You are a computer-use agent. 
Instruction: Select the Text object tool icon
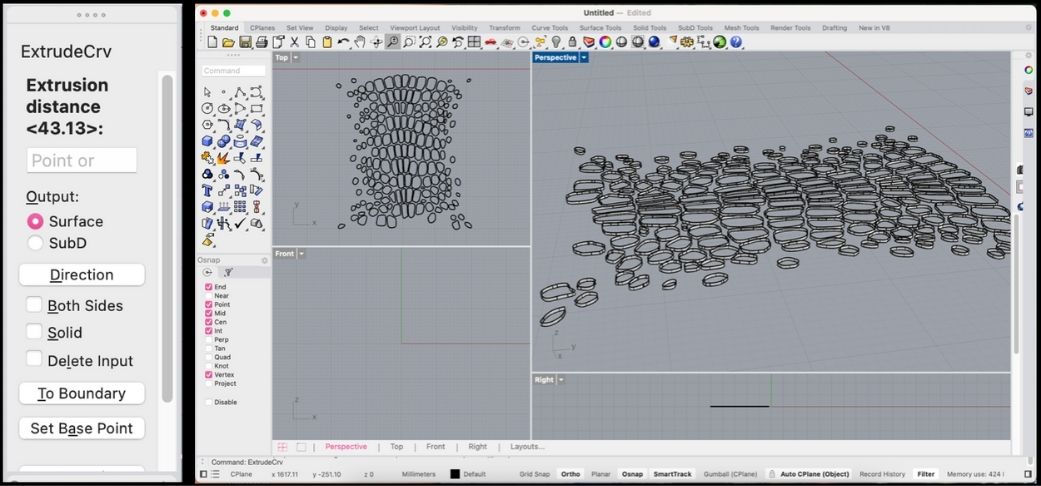pyautogui.click(x=207, y=189)
